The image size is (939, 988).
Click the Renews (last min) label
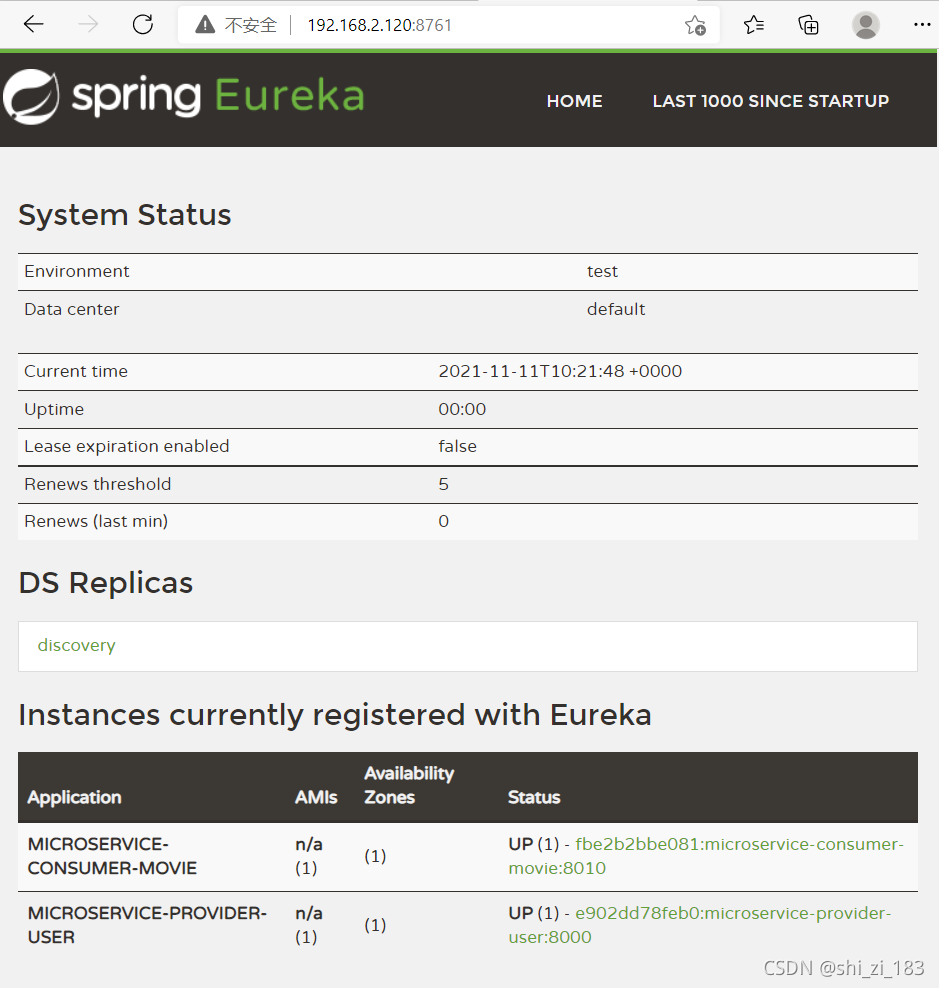pos(96,522)
